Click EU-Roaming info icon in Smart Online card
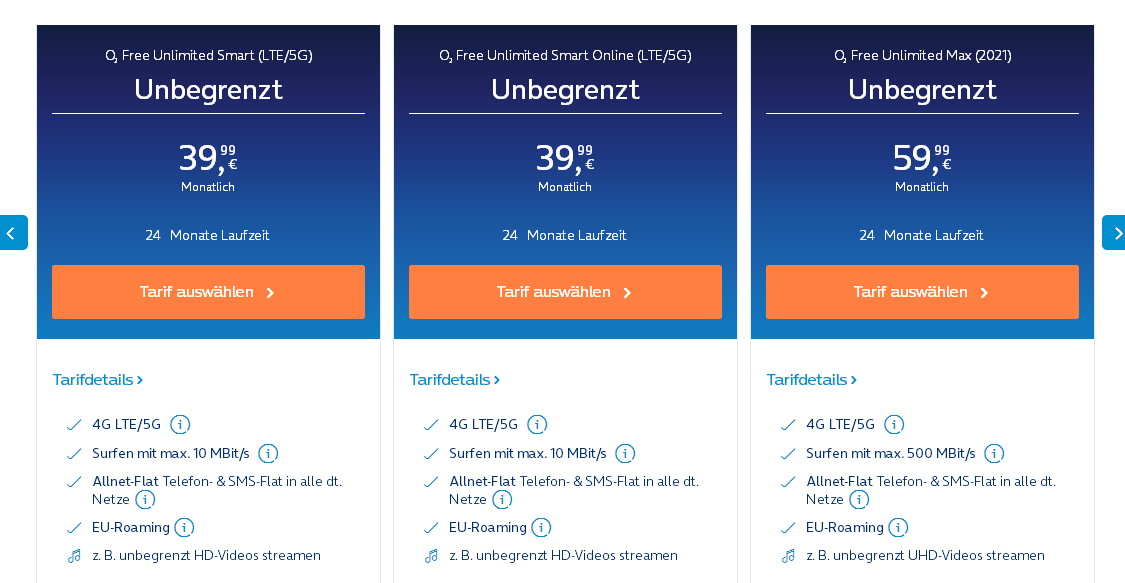Screen dimensions: 1125x583 [541, 528]
